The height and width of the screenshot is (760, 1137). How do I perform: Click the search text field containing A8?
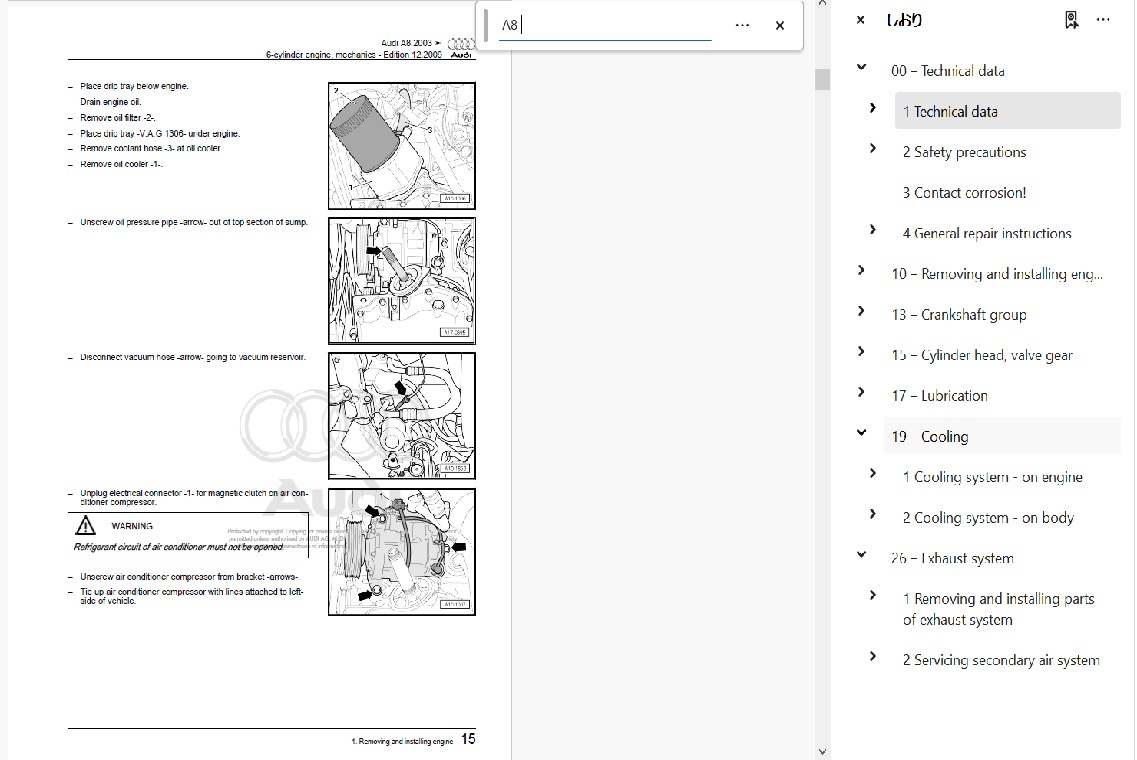coord(605,25)
